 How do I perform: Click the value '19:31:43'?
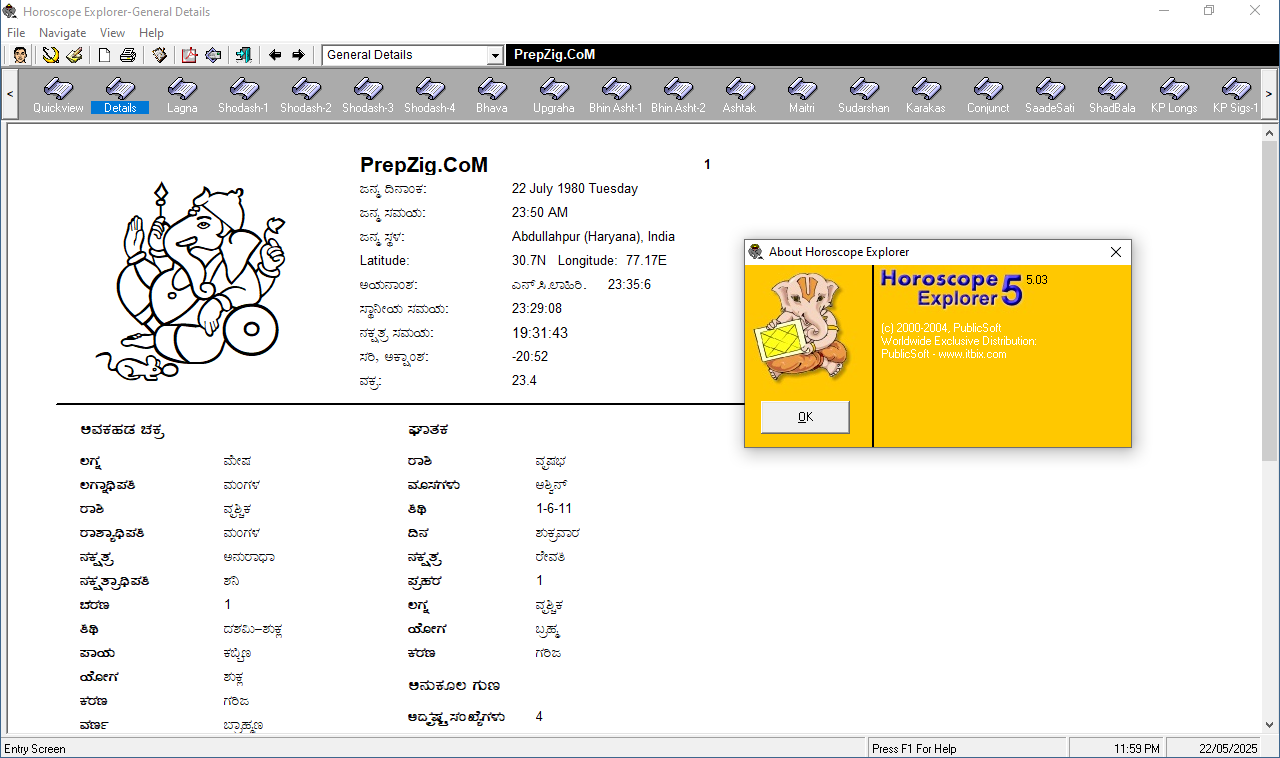pos(540,333)
